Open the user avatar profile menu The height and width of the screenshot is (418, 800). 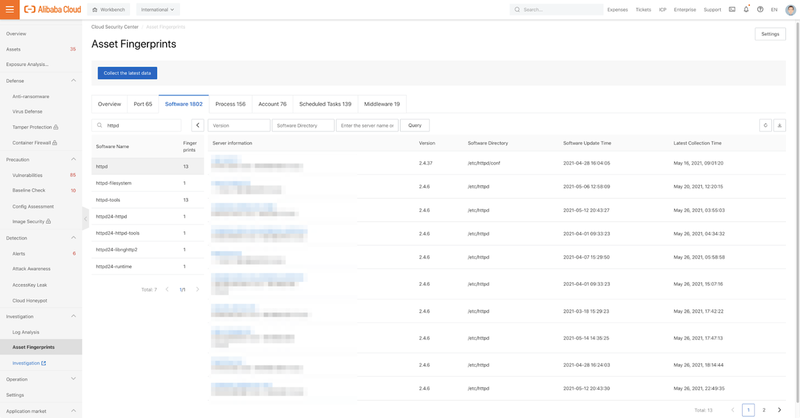pyautogui.click(x=789, y=9)
